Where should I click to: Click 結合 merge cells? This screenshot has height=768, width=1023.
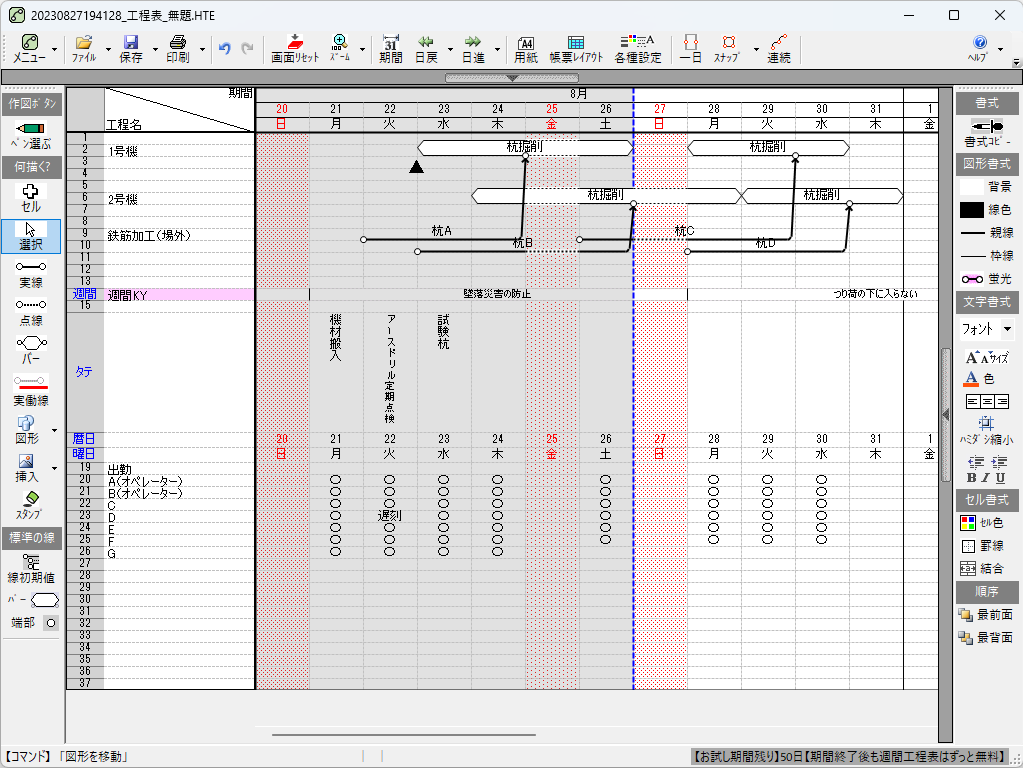982,569
